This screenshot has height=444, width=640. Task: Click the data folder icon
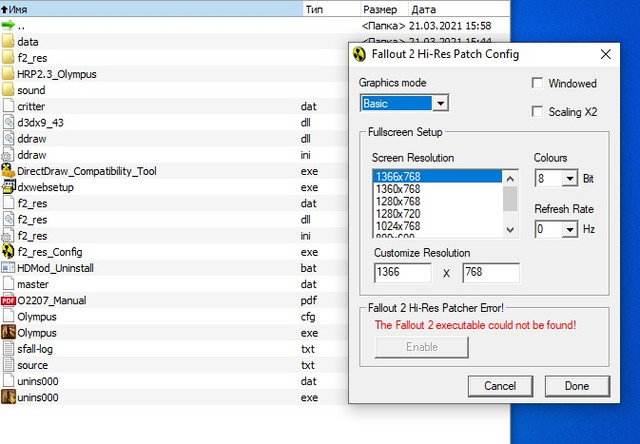8,41
